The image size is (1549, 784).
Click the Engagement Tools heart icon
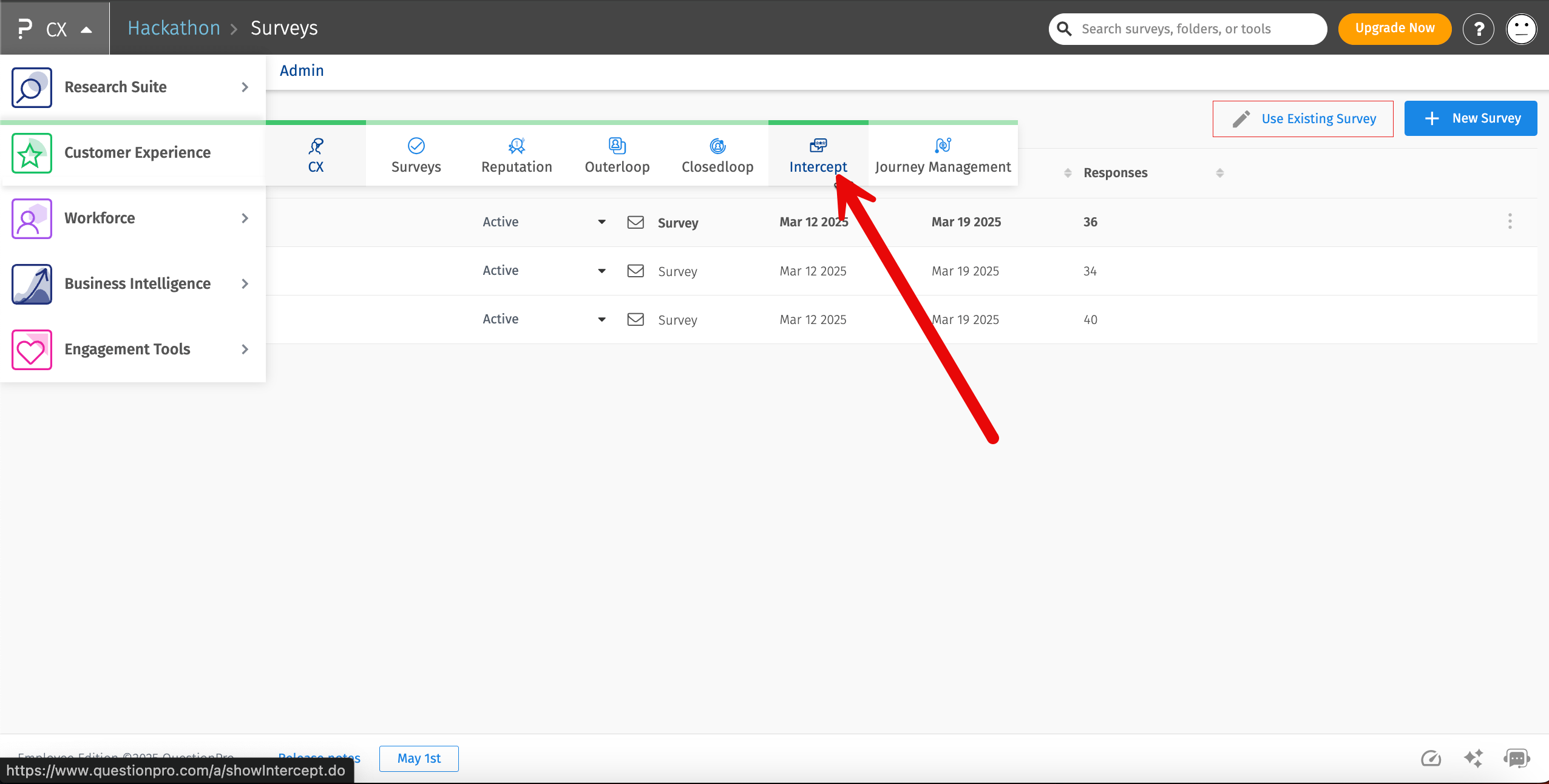tap(32, 350)
